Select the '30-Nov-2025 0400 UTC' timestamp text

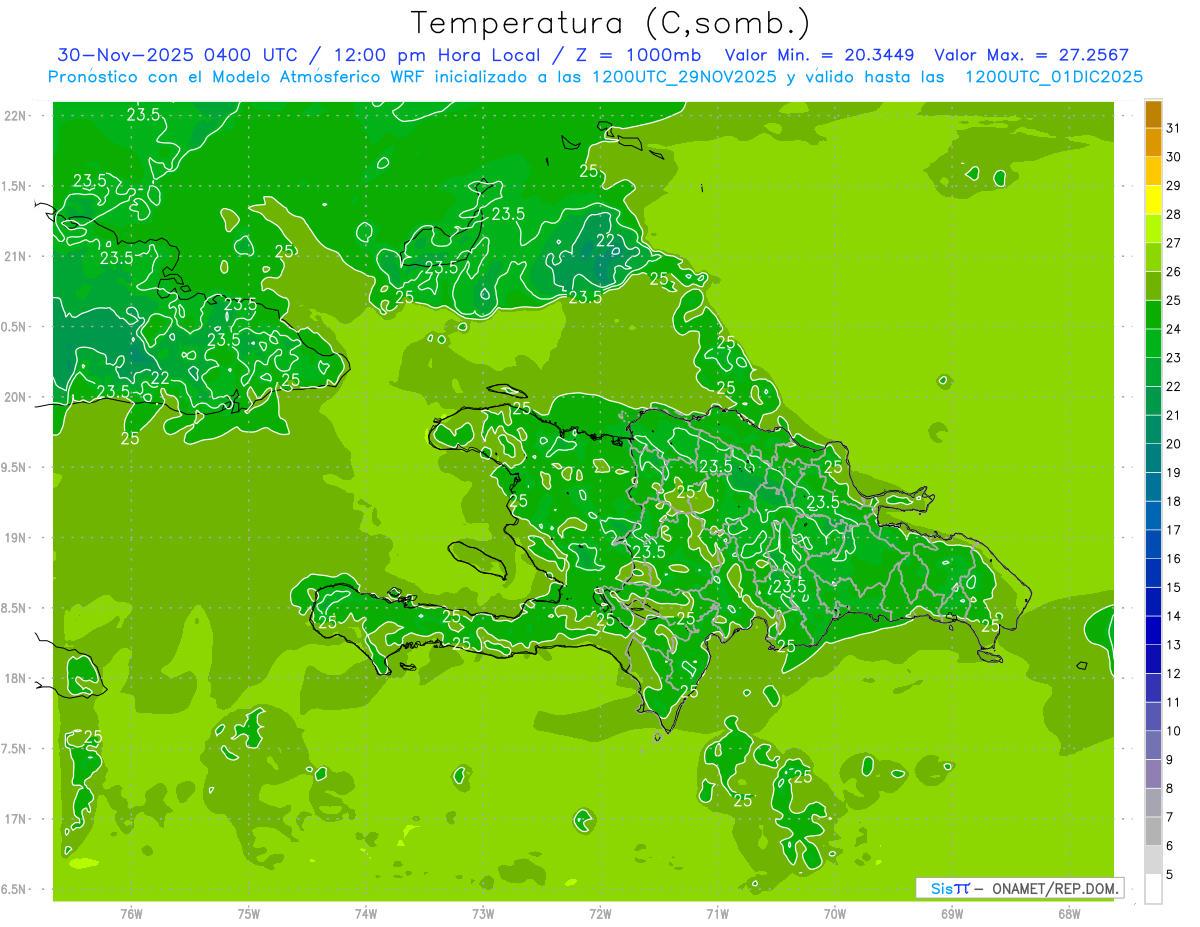(x=178, y=55)
